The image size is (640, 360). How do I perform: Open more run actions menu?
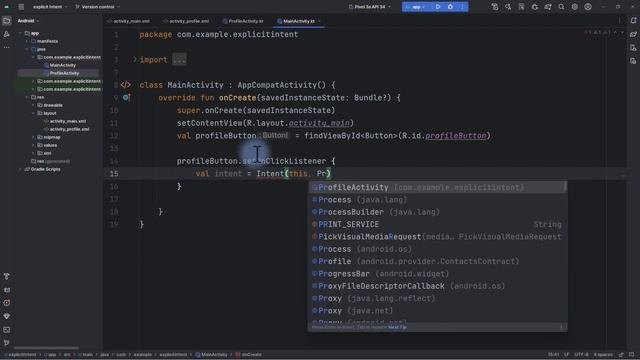click(462, 7)
